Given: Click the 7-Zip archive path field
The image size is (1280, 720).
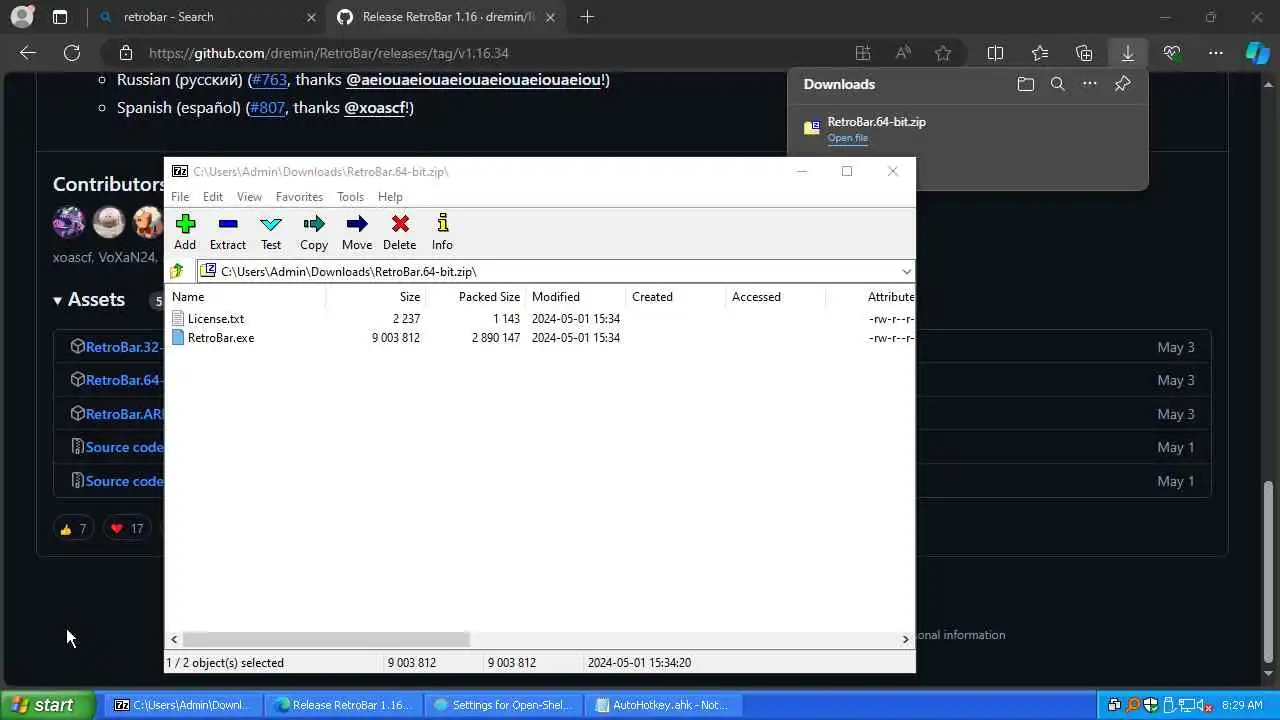Looking at the screenshot, I should click(548, 272).
